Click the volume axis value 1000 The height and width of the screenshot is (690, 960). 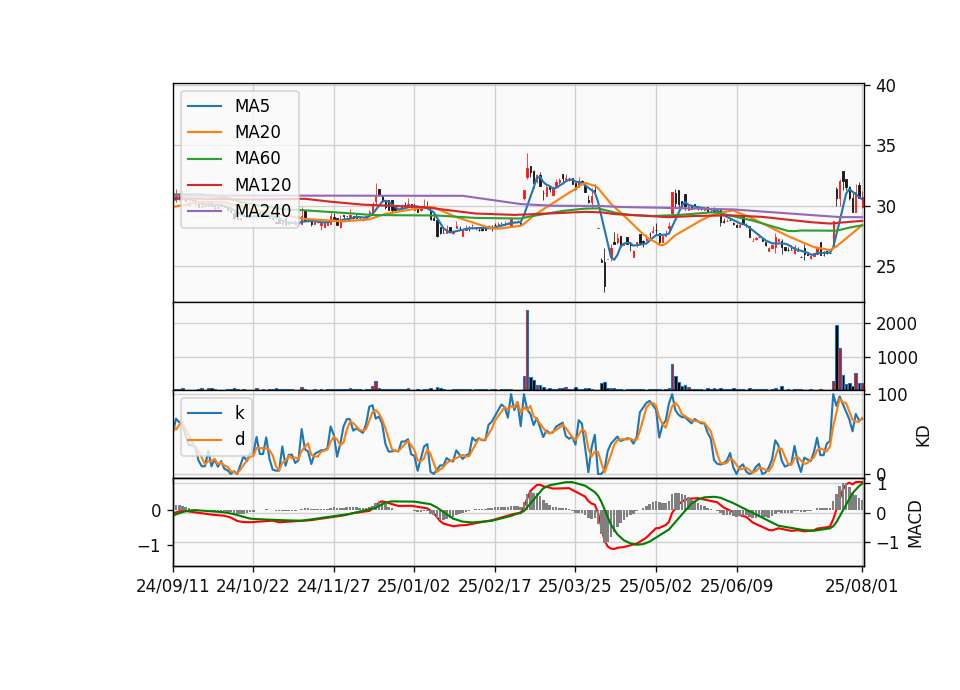896,358
